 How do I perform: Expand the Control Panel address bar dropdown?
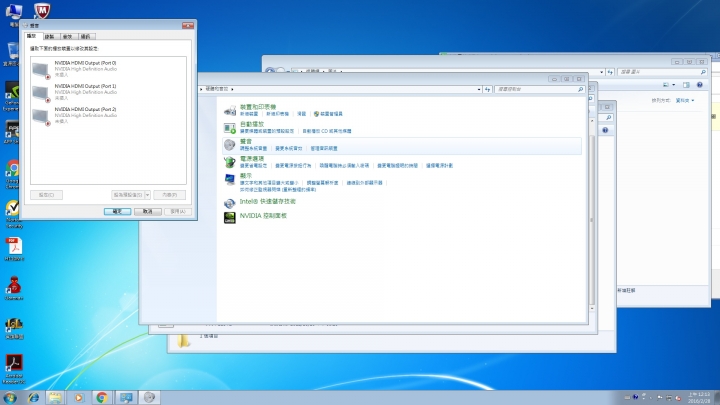[x=479, y=89]
